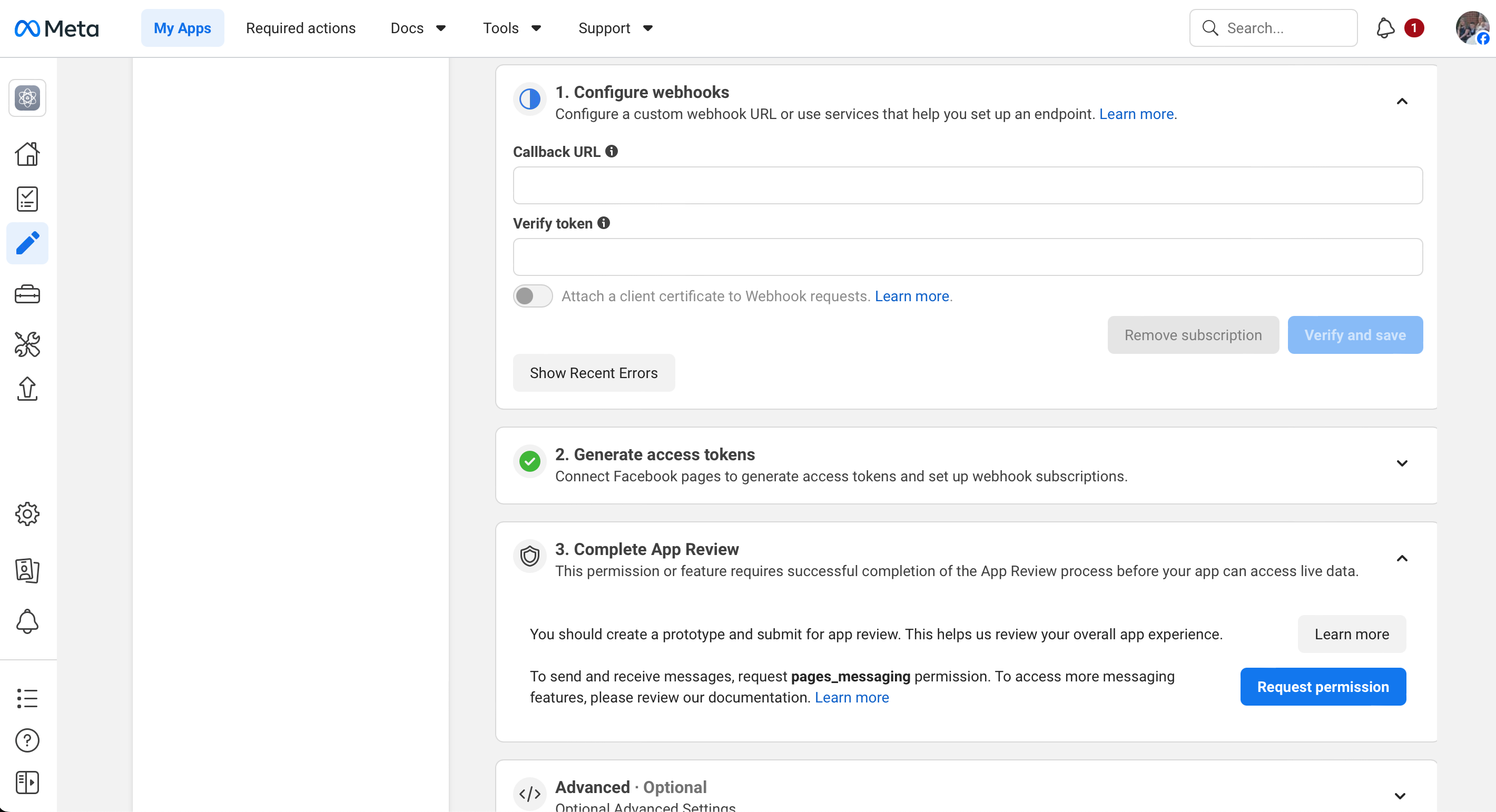Open app settings gear icon

point(27,514)
